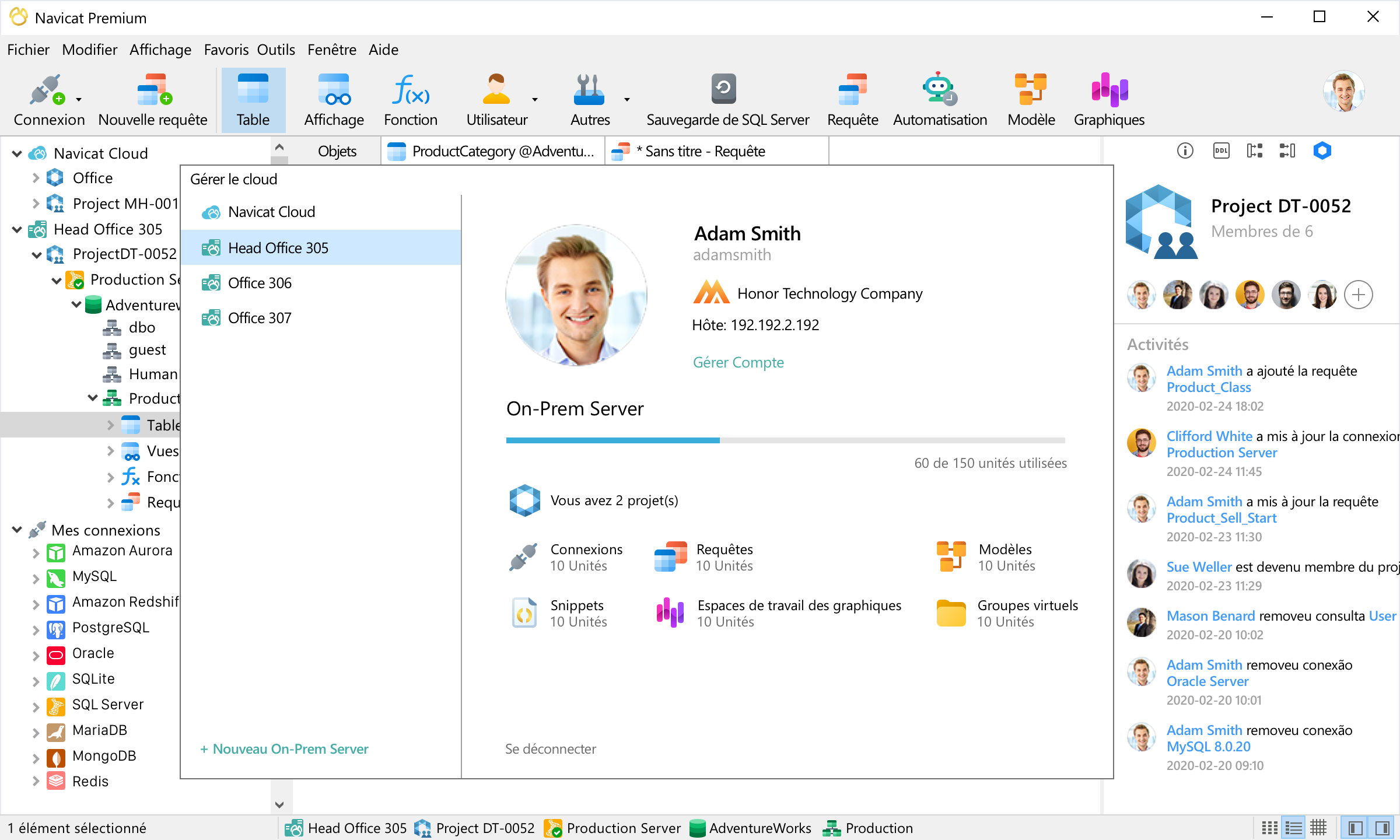Select the PostgreSQL connection
The image size is (1400, 840).
110,627
